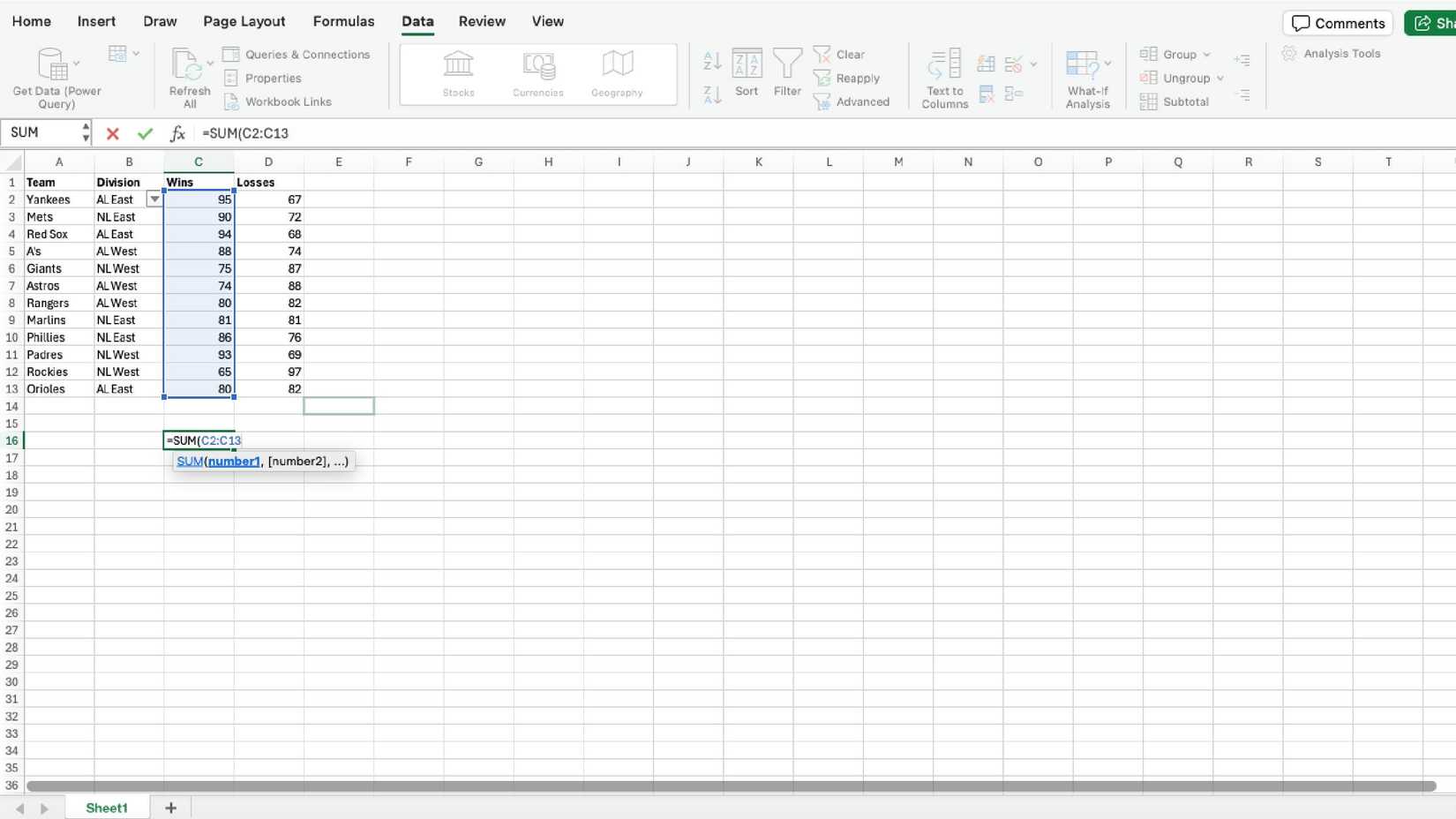Toggle the Filter funnel button

787,72
